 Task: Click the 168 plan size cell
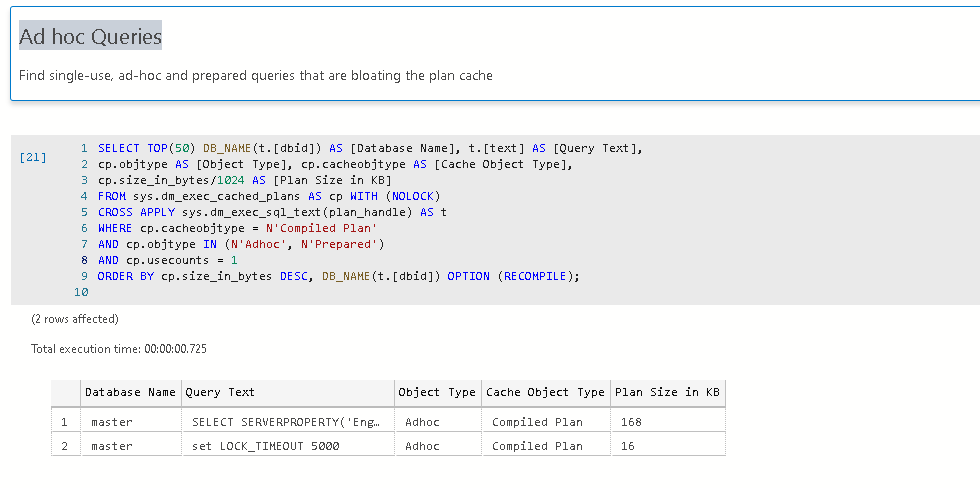pos(631,422)
